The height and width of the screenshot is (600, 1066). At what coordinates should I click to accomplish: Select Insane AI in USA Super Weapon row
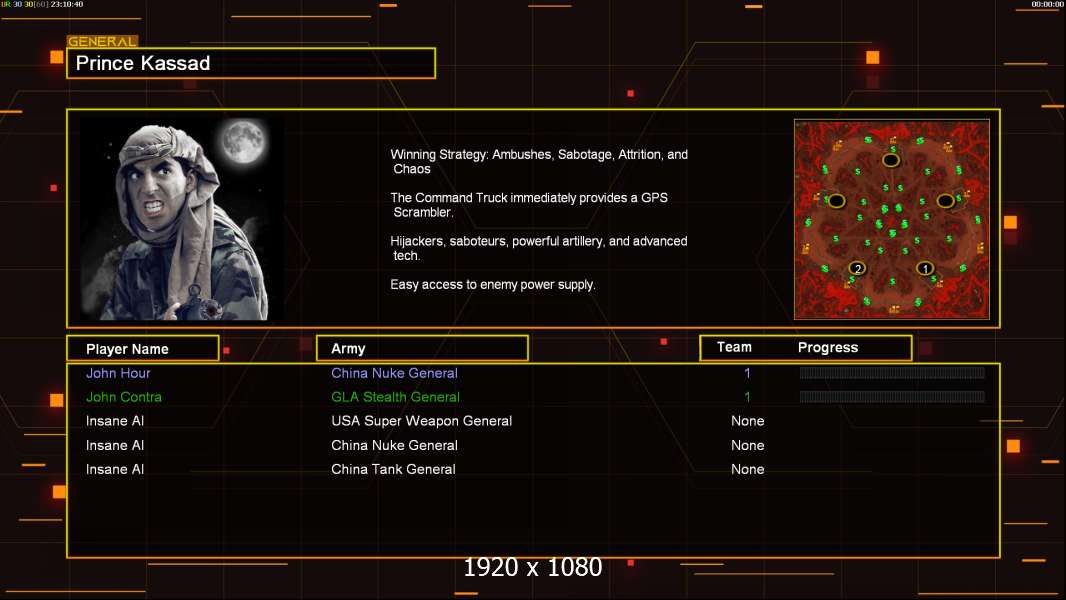pos(115,421)
